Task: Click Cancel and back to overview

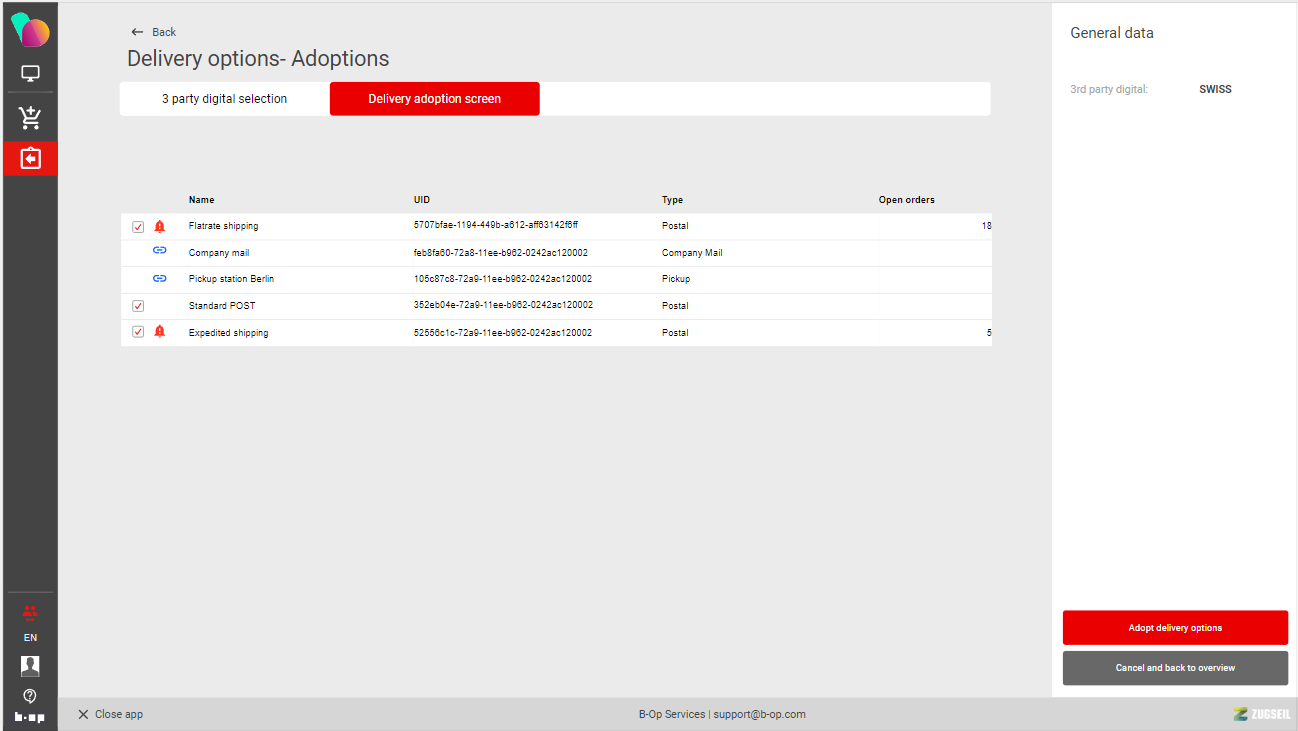Action: [1175, 668]
